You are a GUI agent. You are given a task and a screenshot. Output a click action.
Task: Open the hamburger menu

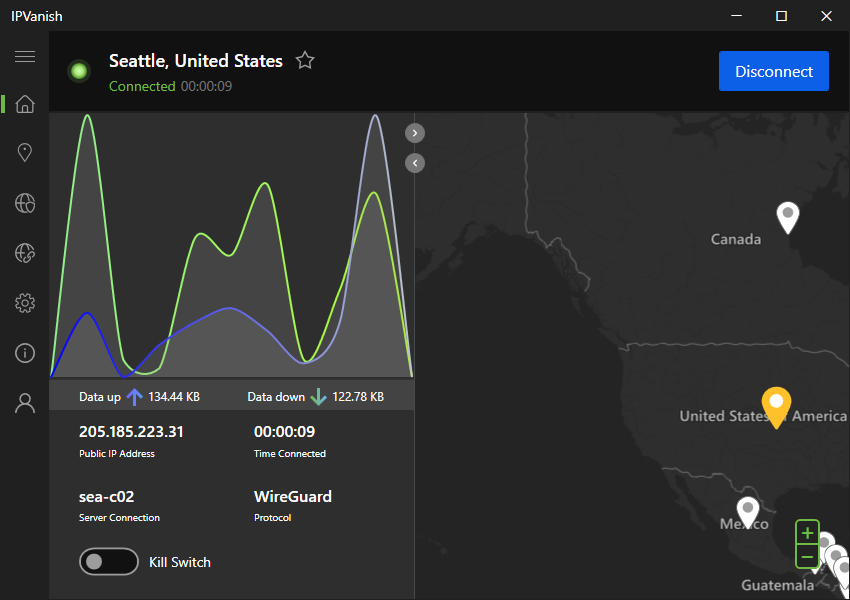coord(25,57)
